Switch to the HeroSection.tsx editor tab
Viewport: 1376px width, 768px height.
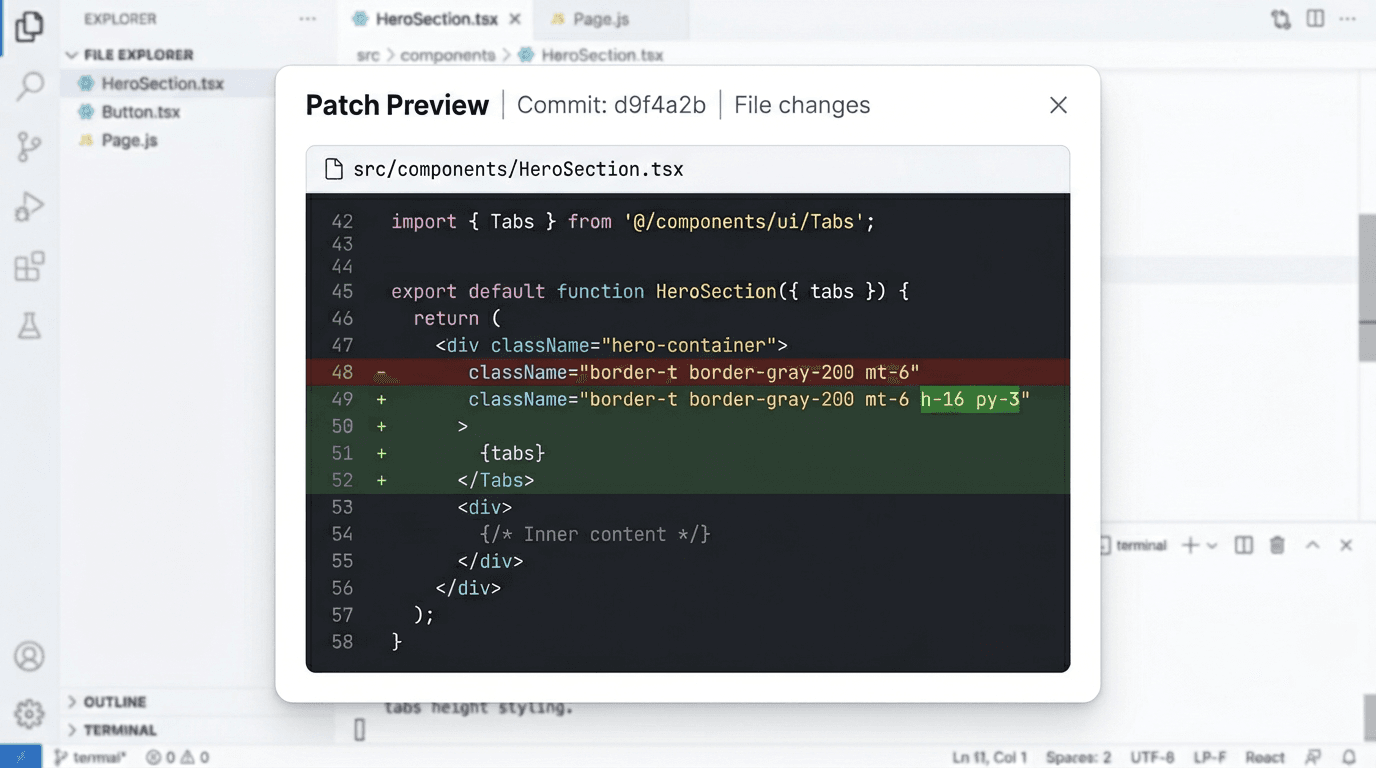pyautogui.click(x=436, y=19)
